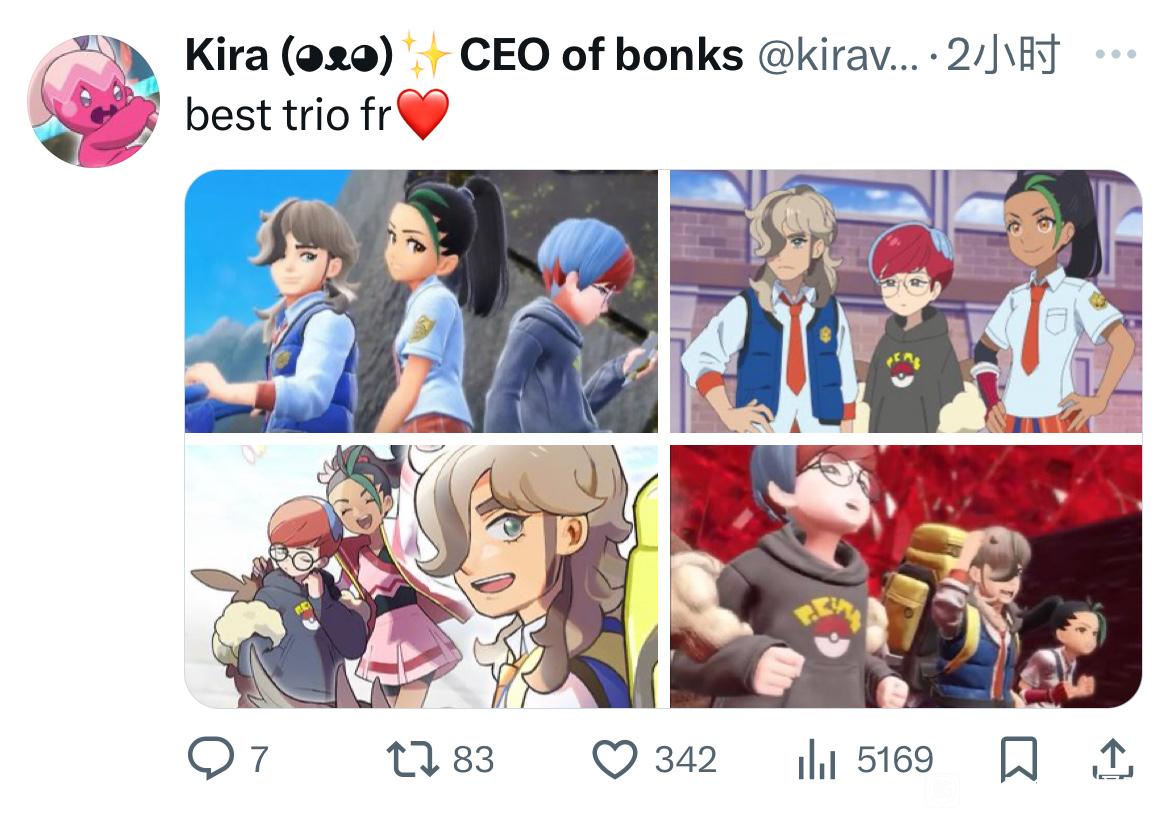The image size is (1170, 822).
Task: Open bottom-left illustrated fan art image
Action: 422,577
